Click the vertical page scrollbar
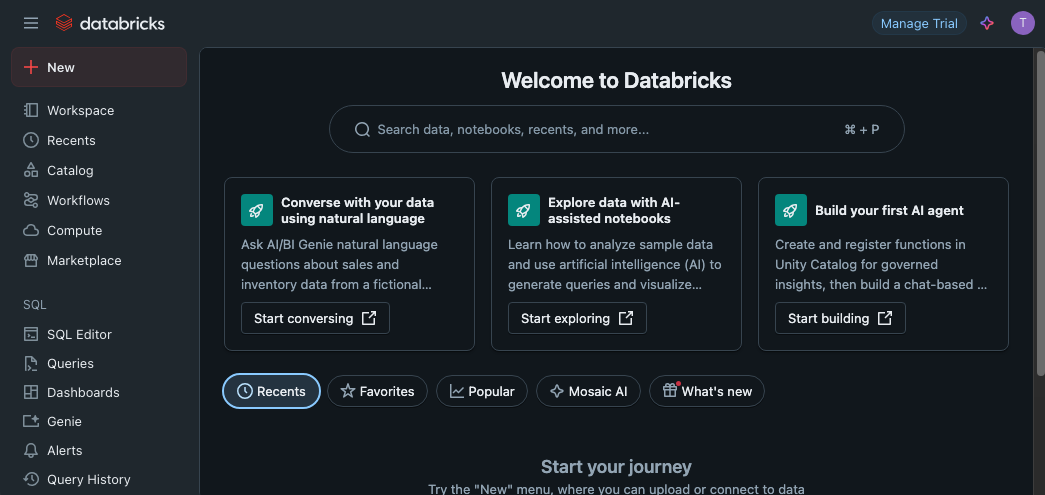This screenshot has height=495, width=1045. [1040, 213]
